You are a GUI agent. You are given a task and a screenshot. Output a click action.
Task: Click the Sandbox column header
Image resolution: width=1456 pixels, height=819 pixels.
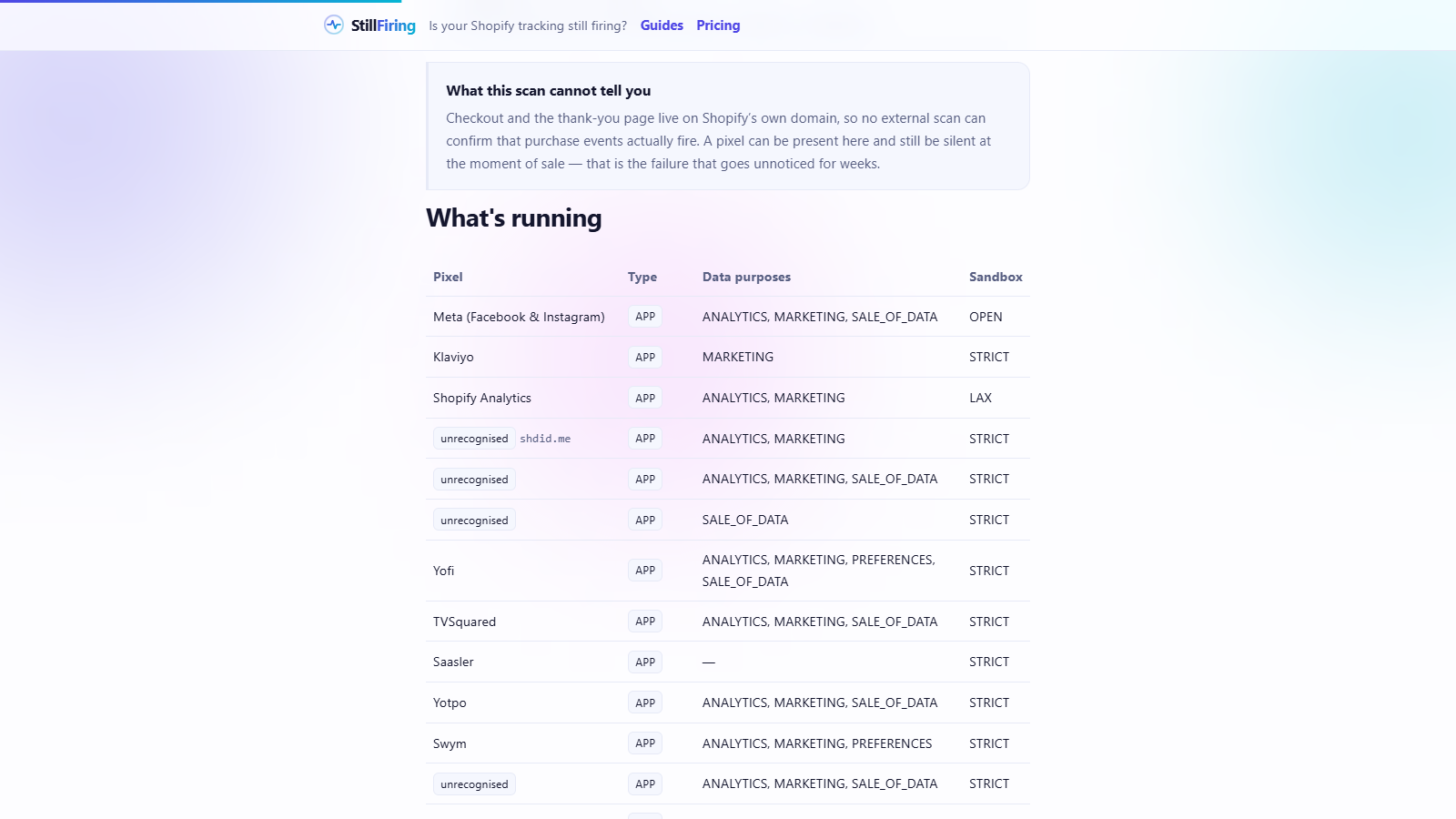tap(996, 277)
